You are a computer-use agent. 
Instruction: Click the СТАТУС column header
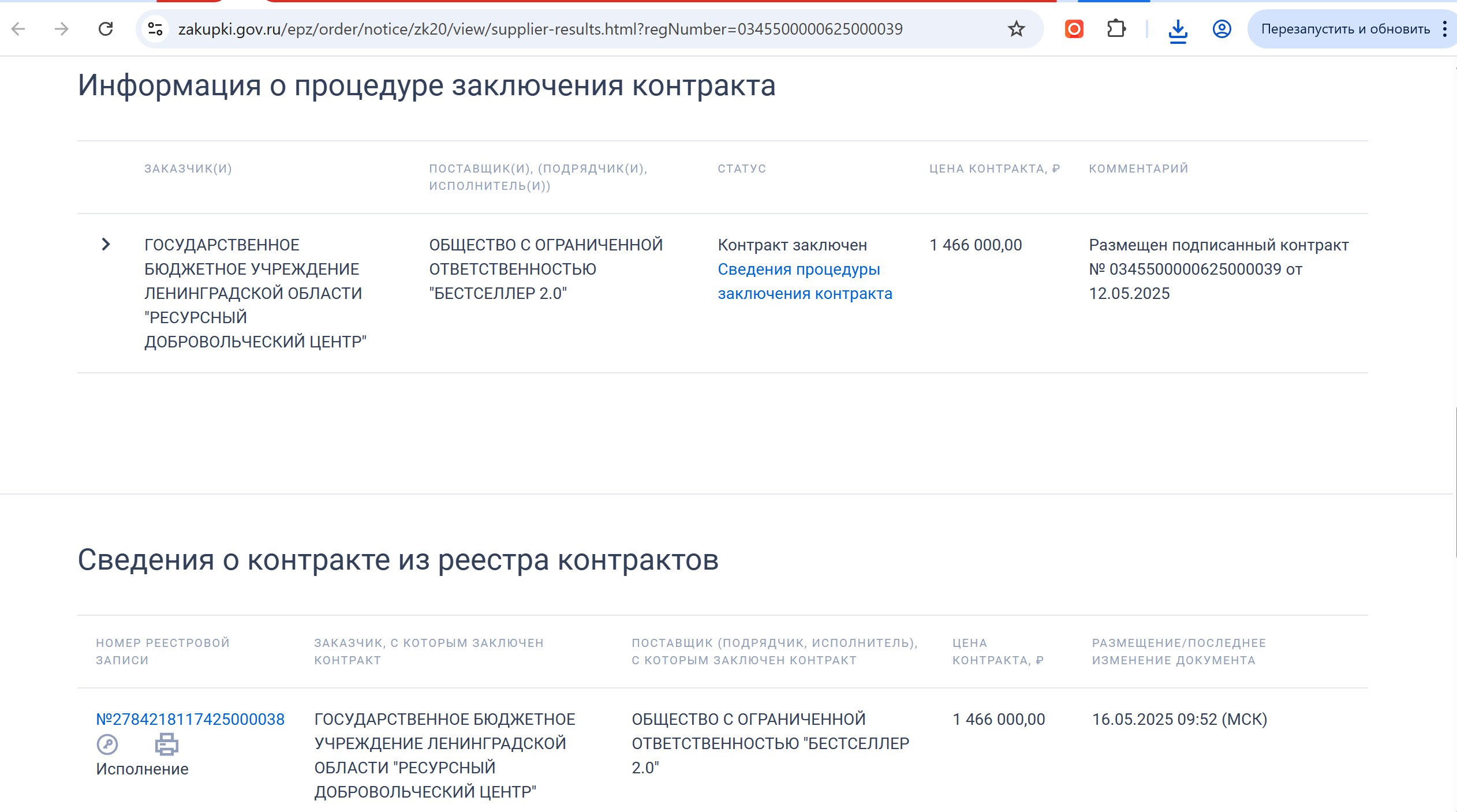point(742,169)
